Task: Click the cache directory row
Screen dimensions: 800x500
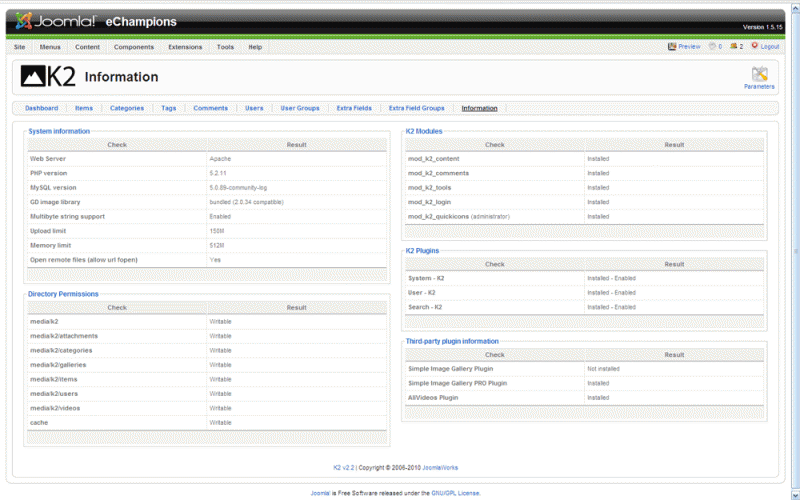Action: tap(207, 422)
